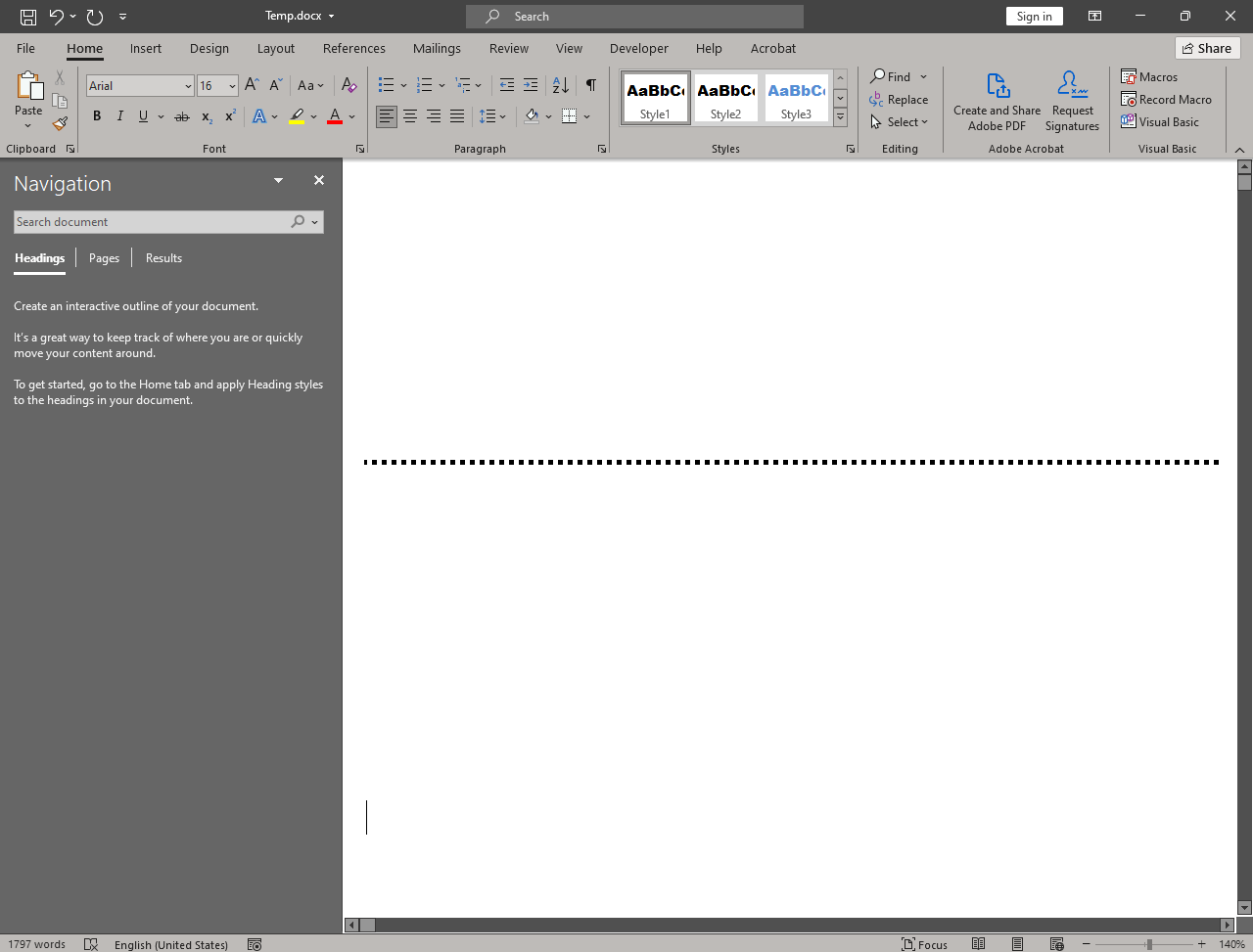Screen dimensions: 1253x952
Task: Click Request Signatures icon
Action: coord(1072,101)
